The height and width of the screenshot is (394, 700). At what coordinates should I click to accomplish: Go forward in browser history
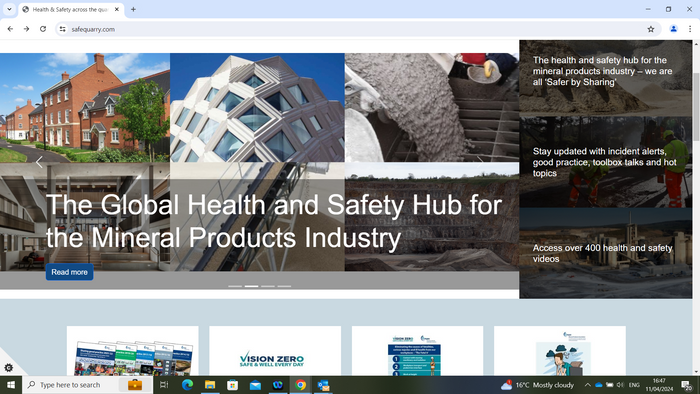[26, 29]
